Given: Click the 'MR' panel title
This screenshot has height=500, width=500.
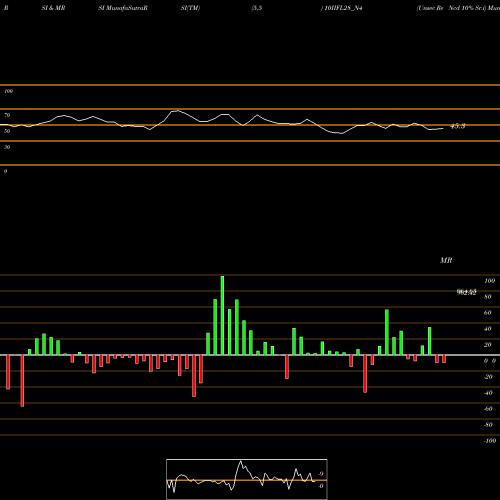Looking at the screenshot, I should coord(446,260).
